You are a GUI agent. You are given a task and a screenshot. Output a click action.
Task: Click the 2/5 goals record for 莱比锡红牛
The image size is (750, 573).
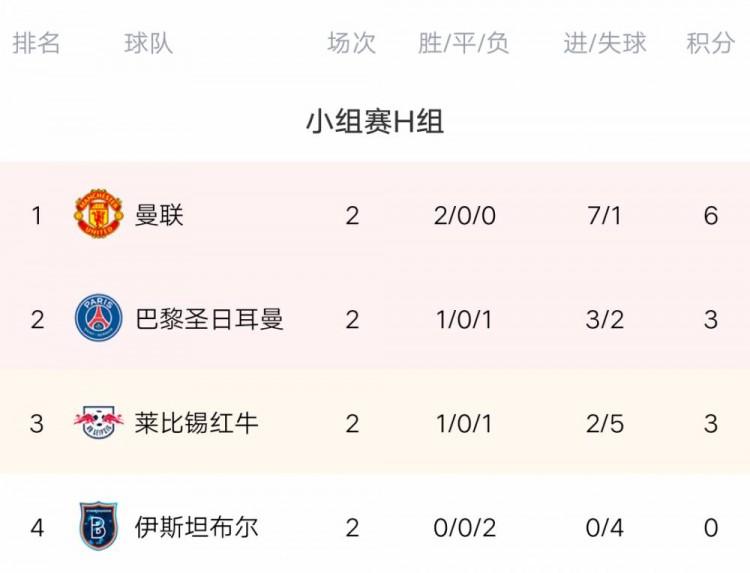[x=605, y=423]
